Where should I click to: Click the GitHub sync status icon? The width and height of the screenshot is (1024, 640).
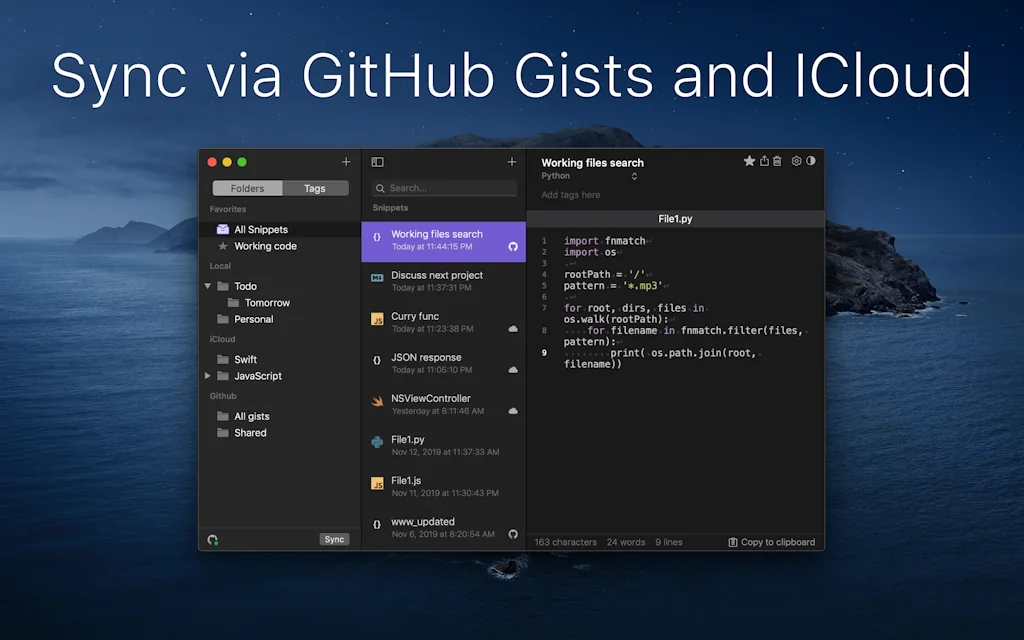(213, 540)
